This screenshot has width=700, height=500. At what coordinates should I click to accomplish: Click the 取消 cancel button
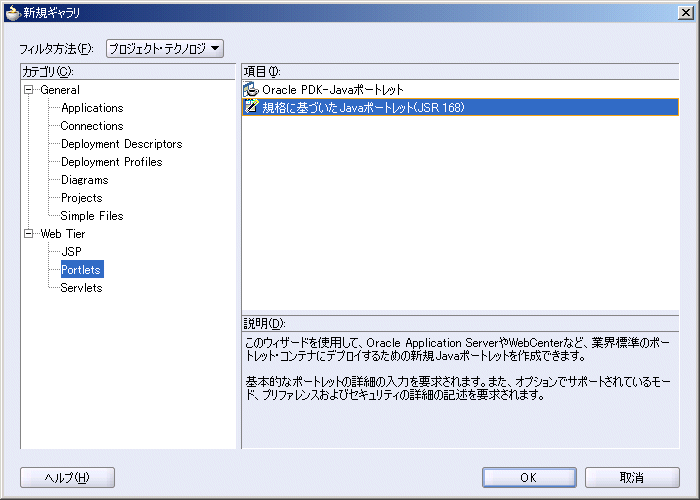tap(632, 478)
